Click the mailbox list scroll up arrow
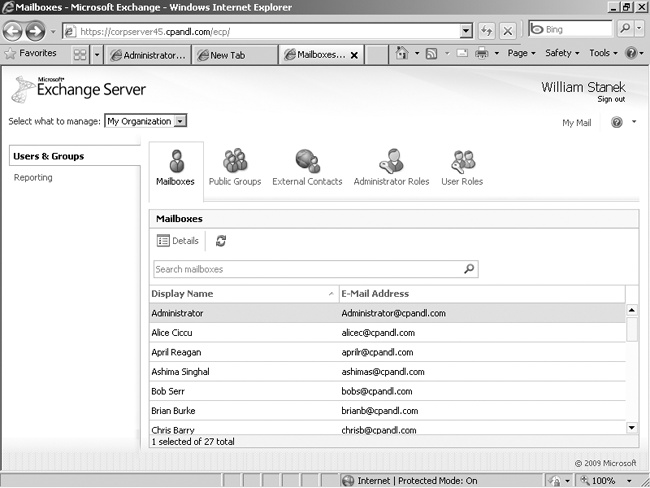 coord(632,310)
